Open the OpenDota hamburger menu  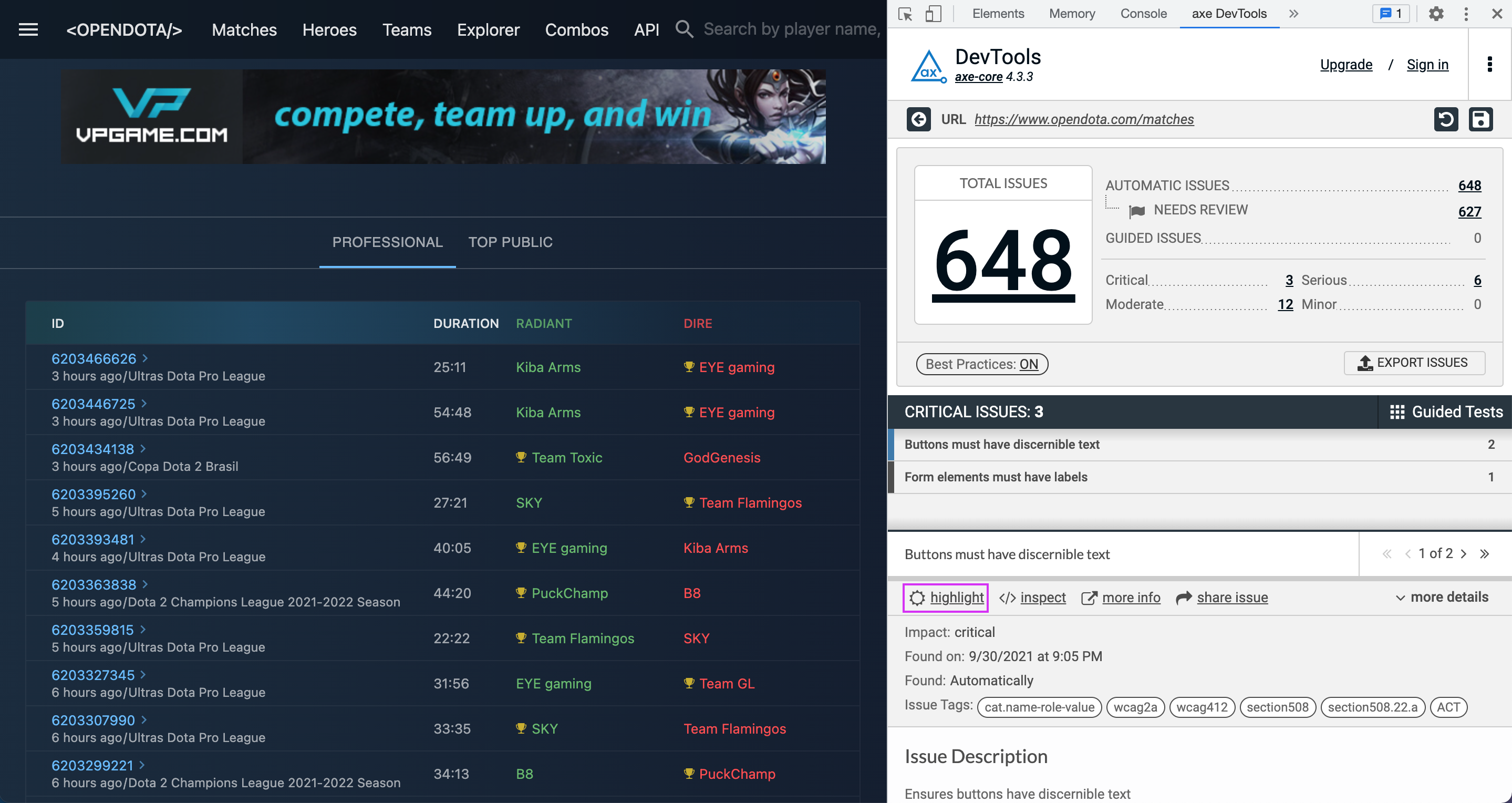pyautogui.click(x=28, y=29)
